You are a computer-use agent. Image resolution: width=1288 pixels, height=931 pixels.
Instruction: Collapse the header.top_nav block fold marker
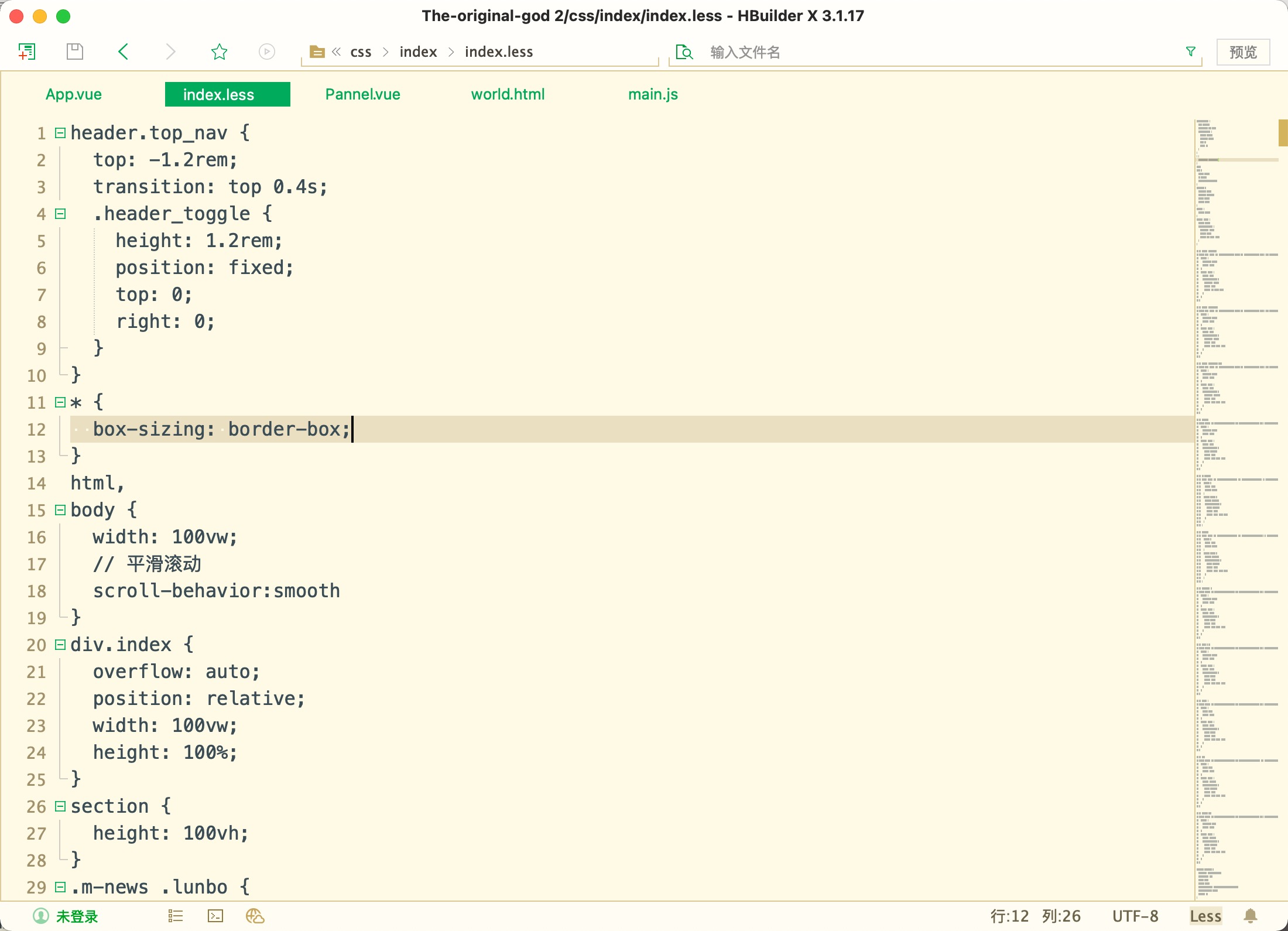click(60, 133)
